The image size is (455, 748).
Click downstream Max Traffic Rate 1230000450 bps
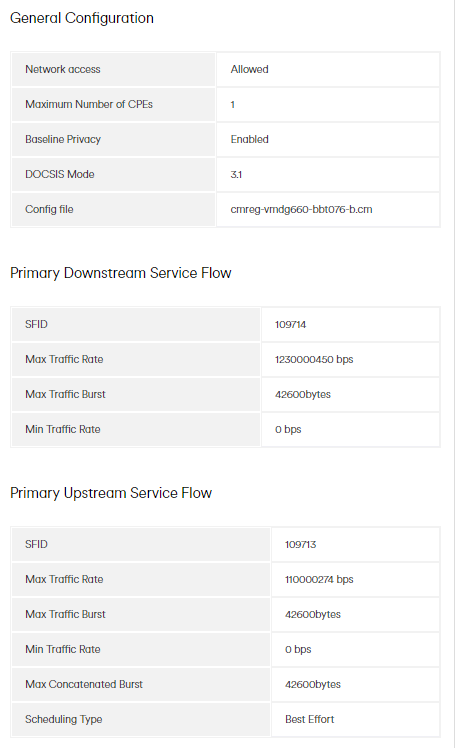click(314, 359)
